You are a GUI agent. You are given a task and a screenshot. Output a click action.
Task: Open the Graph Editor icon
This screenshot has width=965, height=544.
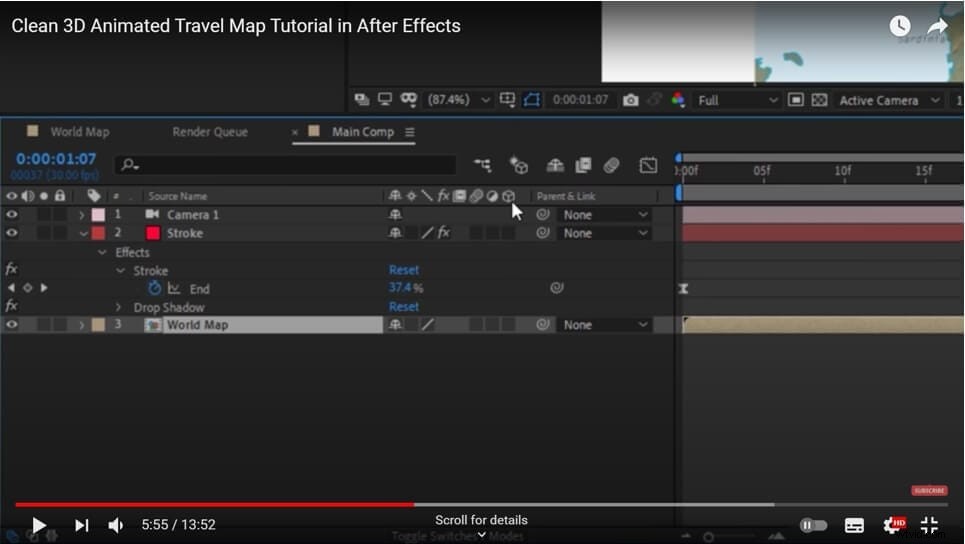[x=648, y=165]
